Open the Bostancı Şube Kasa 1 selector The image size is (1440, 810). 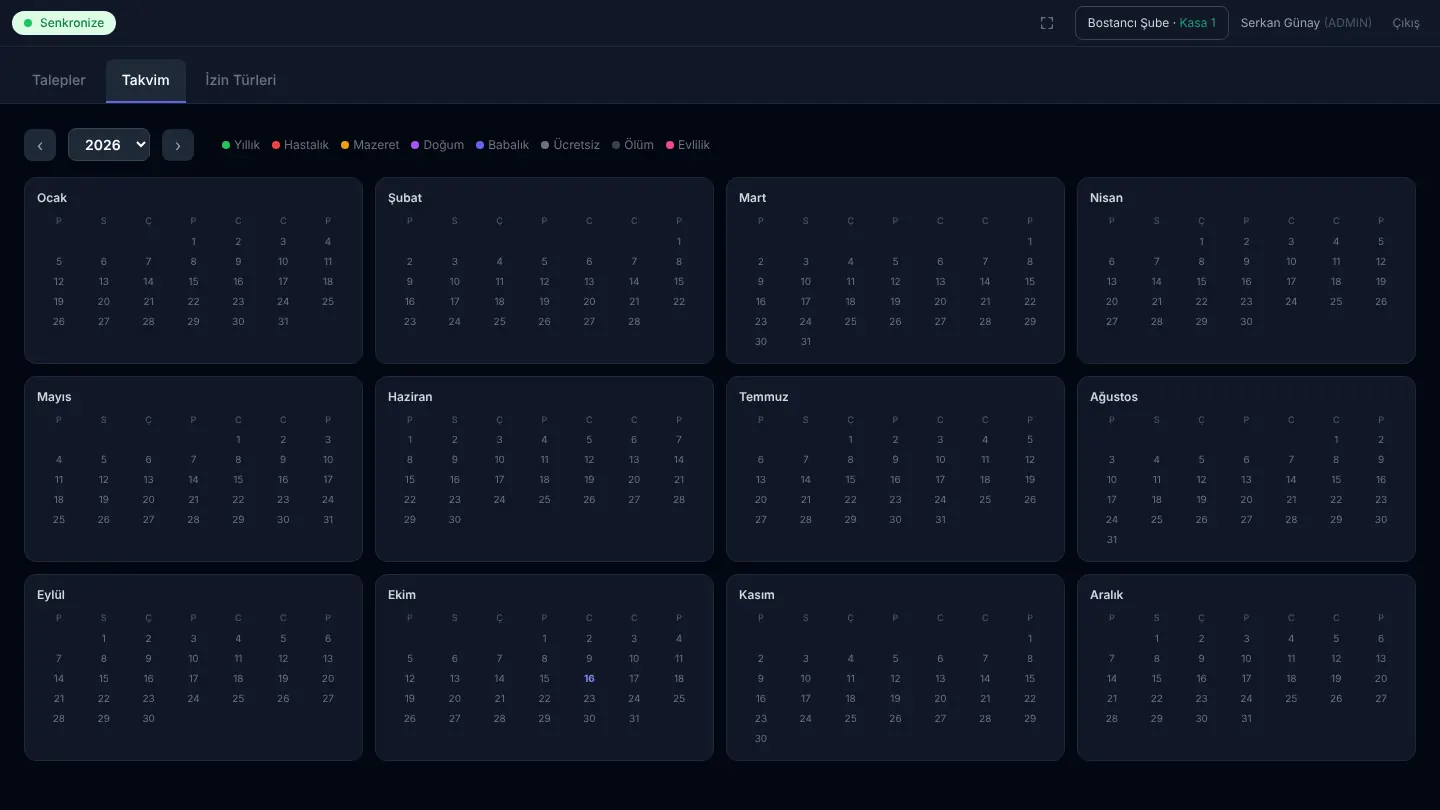click(1152, 23)
